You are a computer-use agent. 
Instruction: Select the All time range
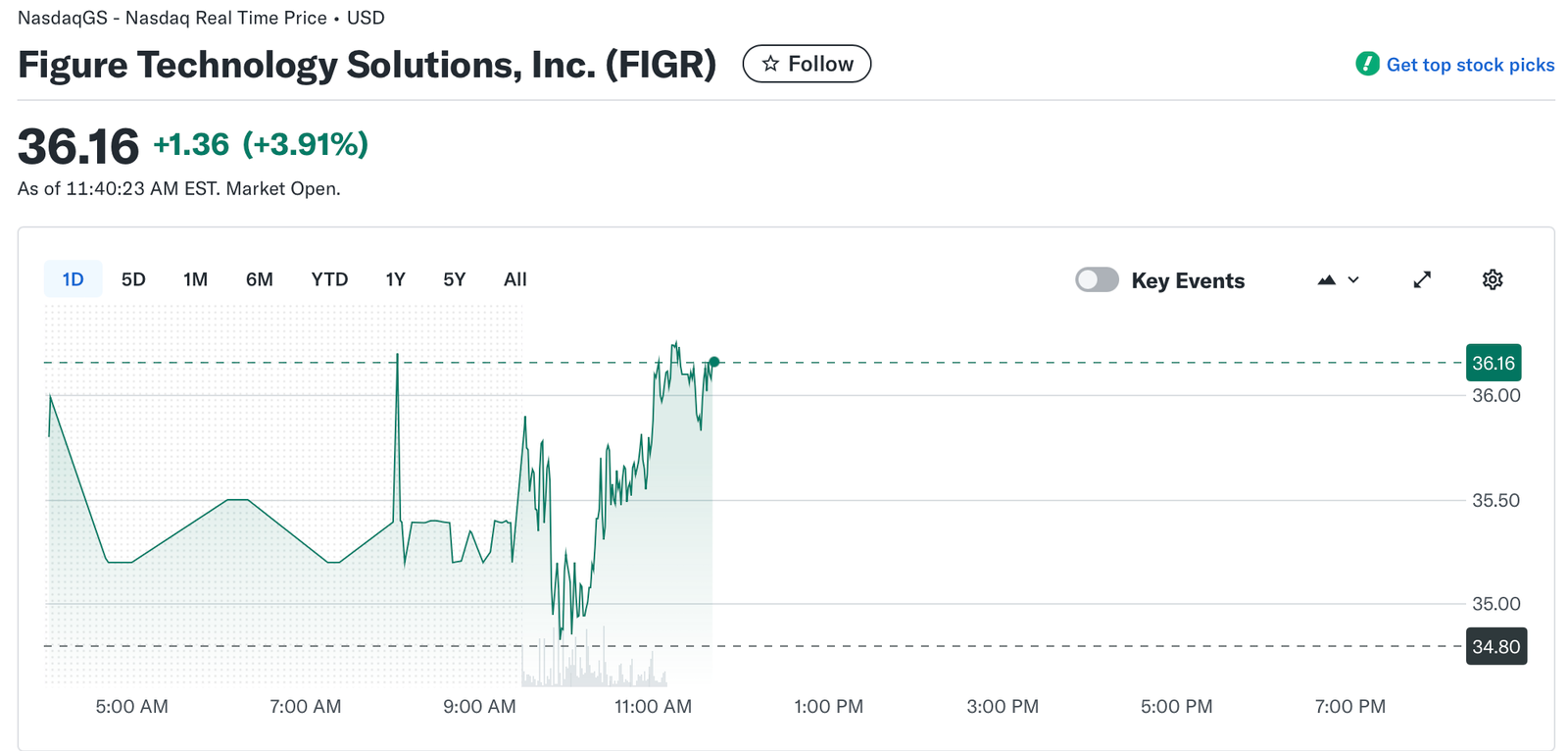514,279
